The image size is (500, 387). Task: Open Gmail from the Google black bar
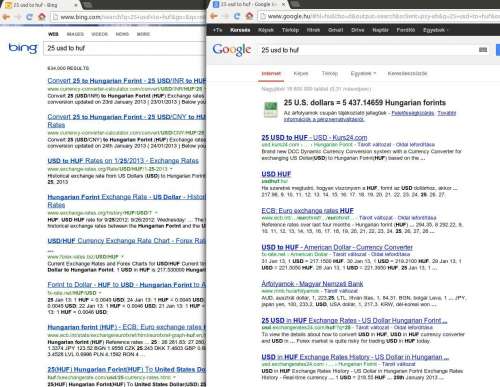336,30
